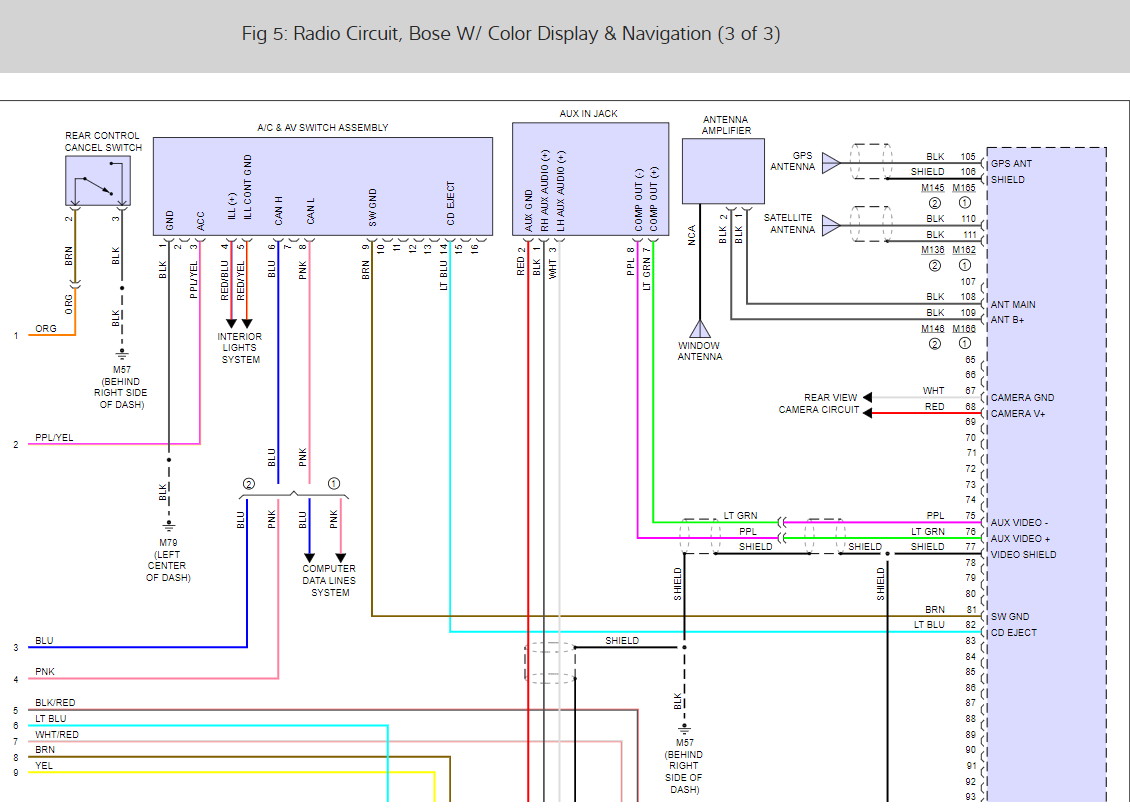Click the Antenna Amplifier block

click(x=722, y=170)
